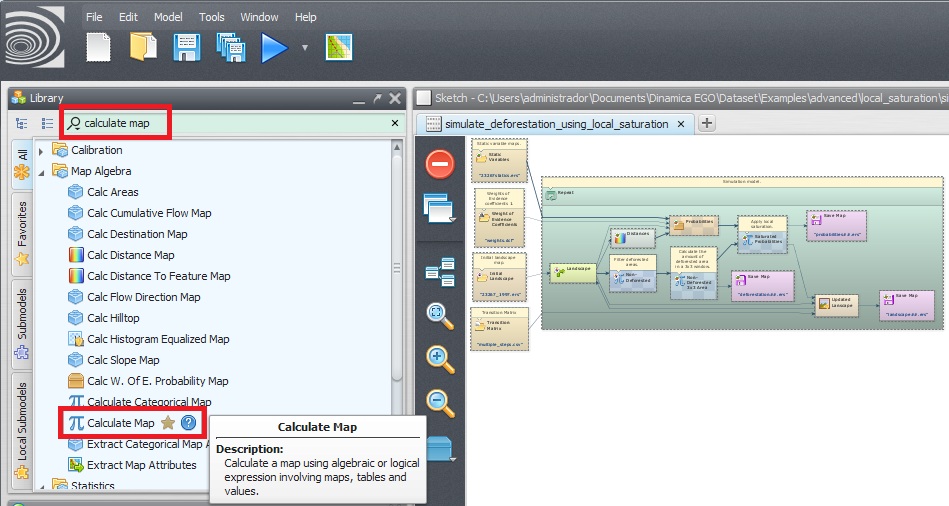Viewport: 949px width, 506px height.
Task: Create a new model with the blank page icon
Action: point(99,47)
